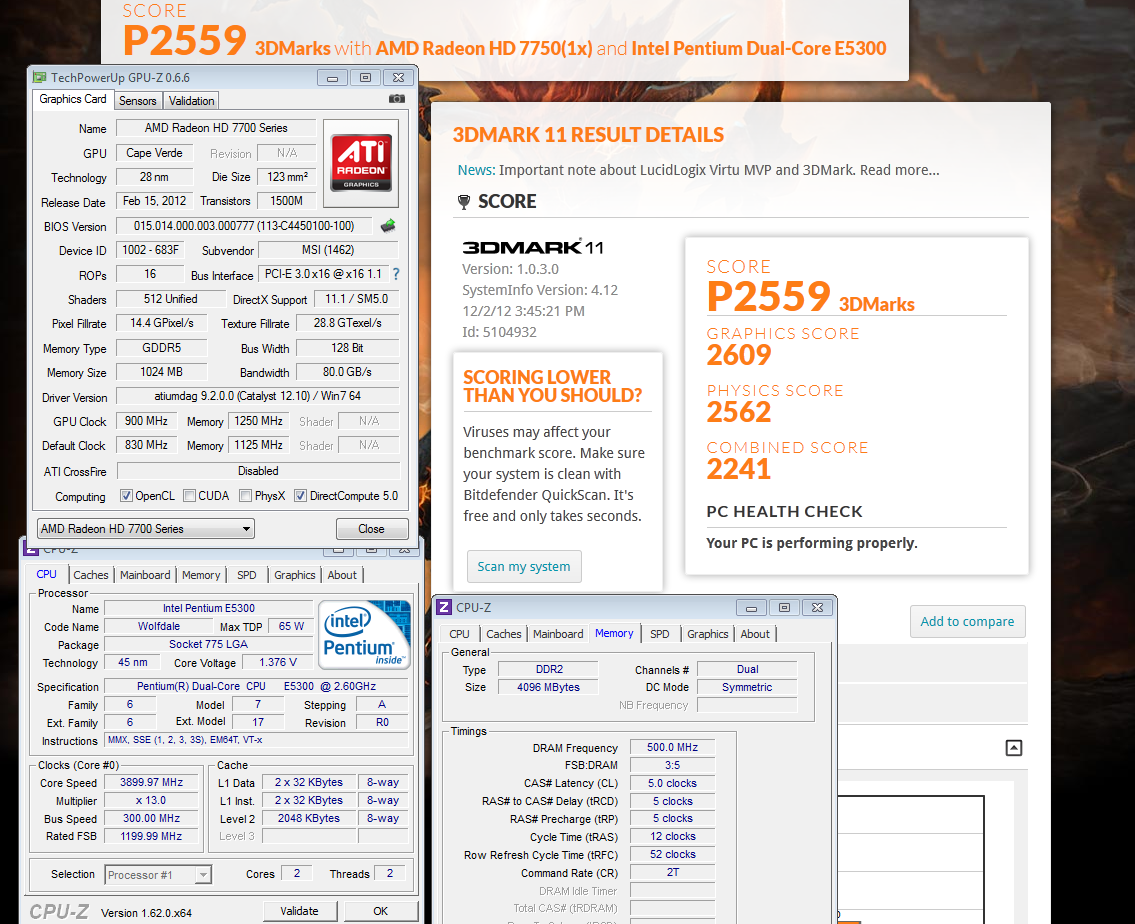This screenshot has width=1135, height=924.
Task: Open the Mainboard tab in CPU-Z processor window
Action: click(145, 575)
